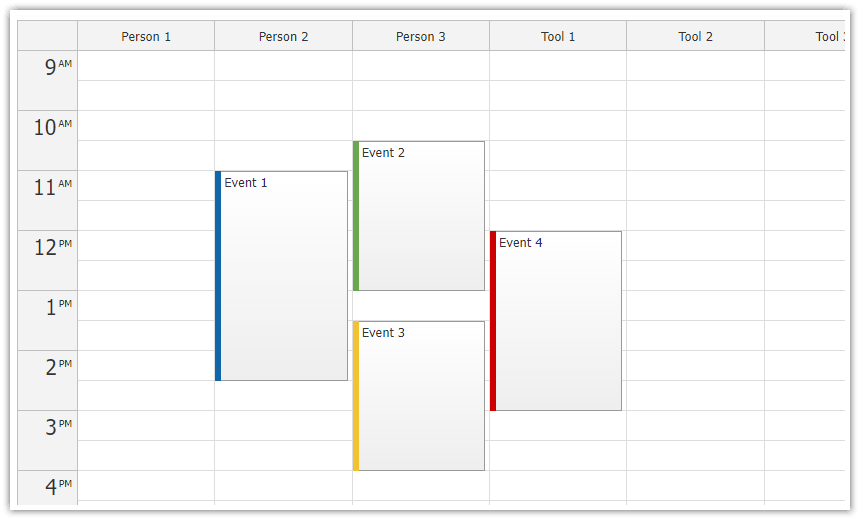
Task: Select the Event 2 block
Action: coord(418,216)
